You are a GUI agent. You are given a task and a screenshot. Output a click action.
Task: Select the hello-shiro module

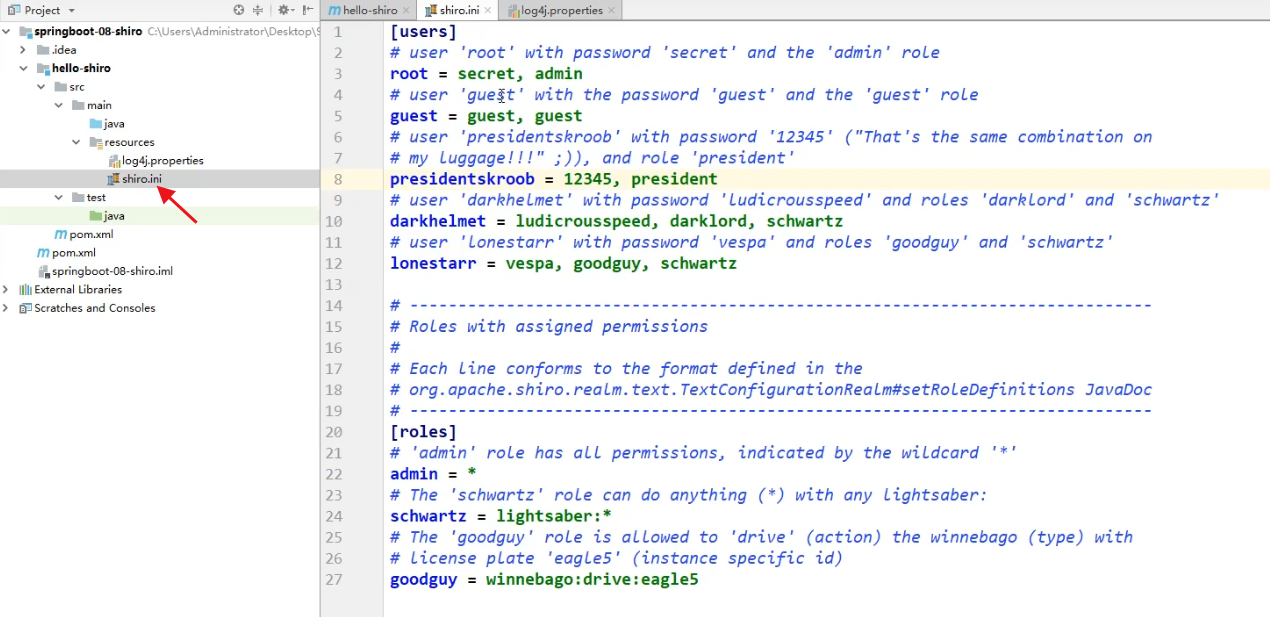[81, 68]
